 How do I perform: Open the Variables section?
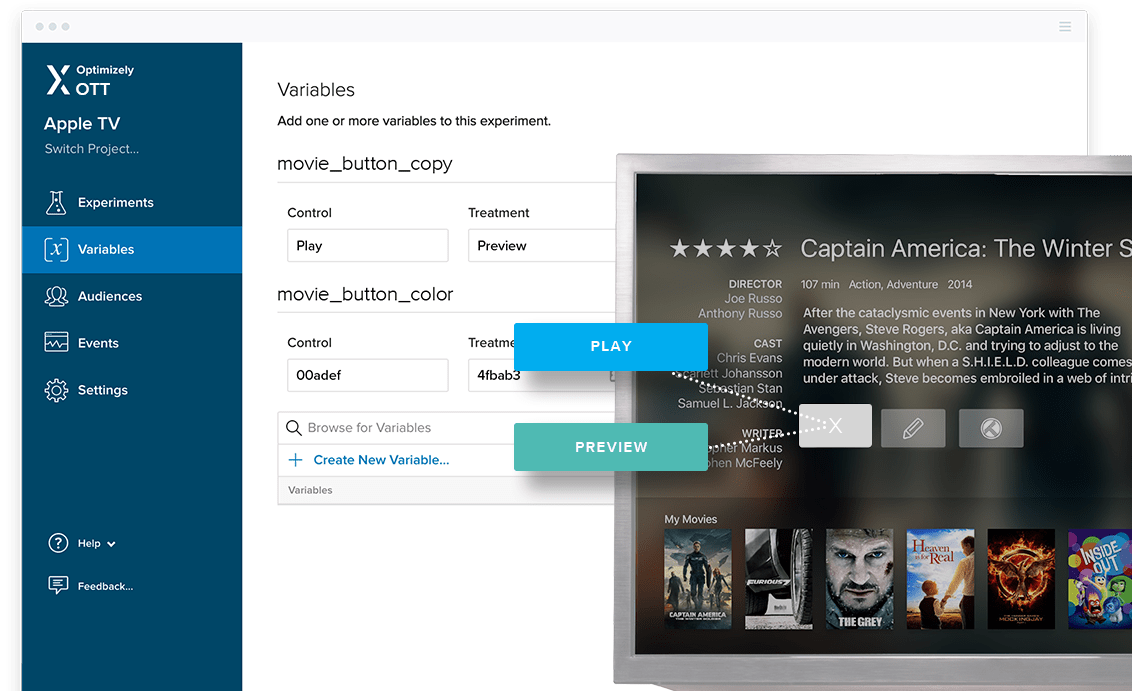(x=132, y=250)
